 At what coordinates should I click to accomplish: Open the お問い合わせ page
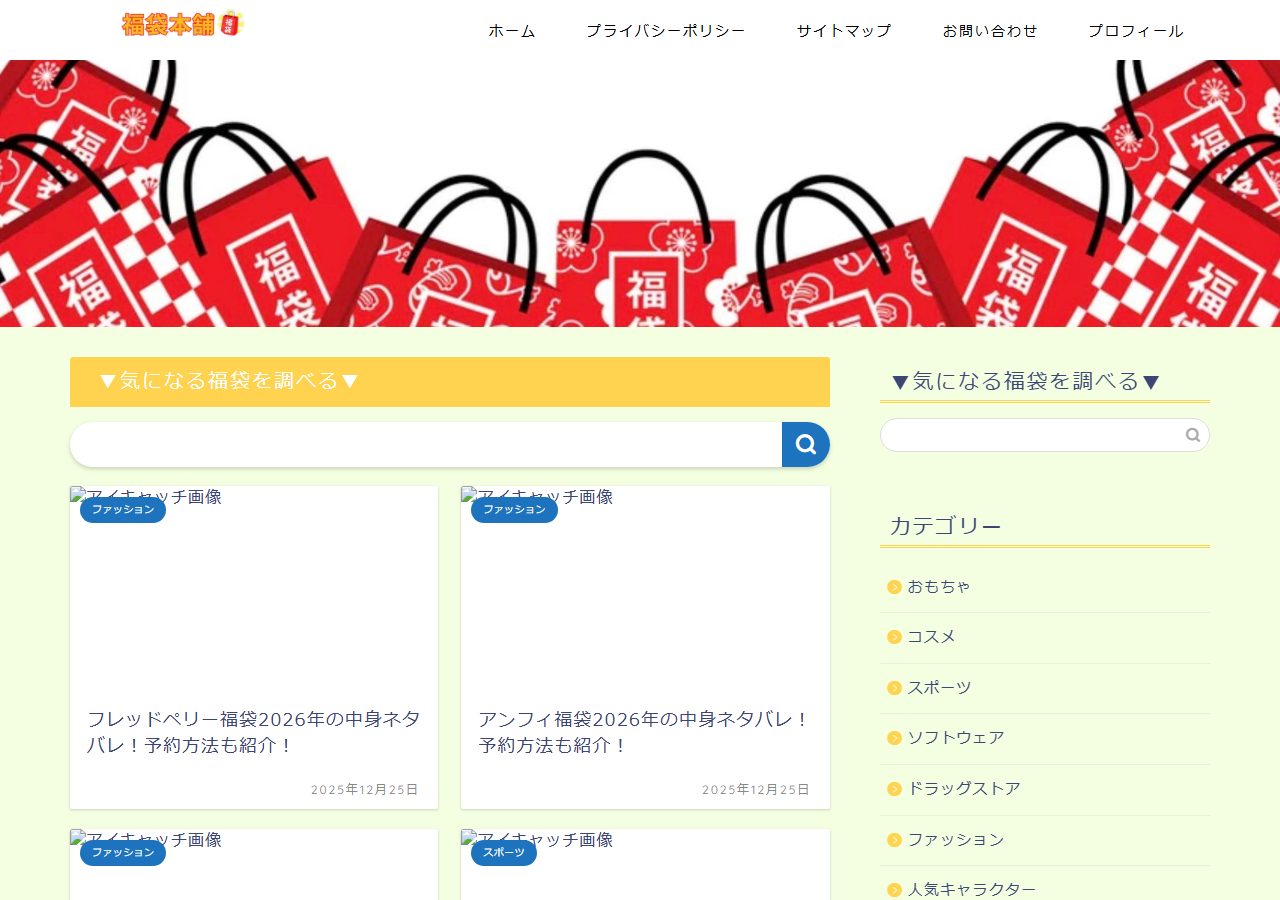(x=990, y=31)
